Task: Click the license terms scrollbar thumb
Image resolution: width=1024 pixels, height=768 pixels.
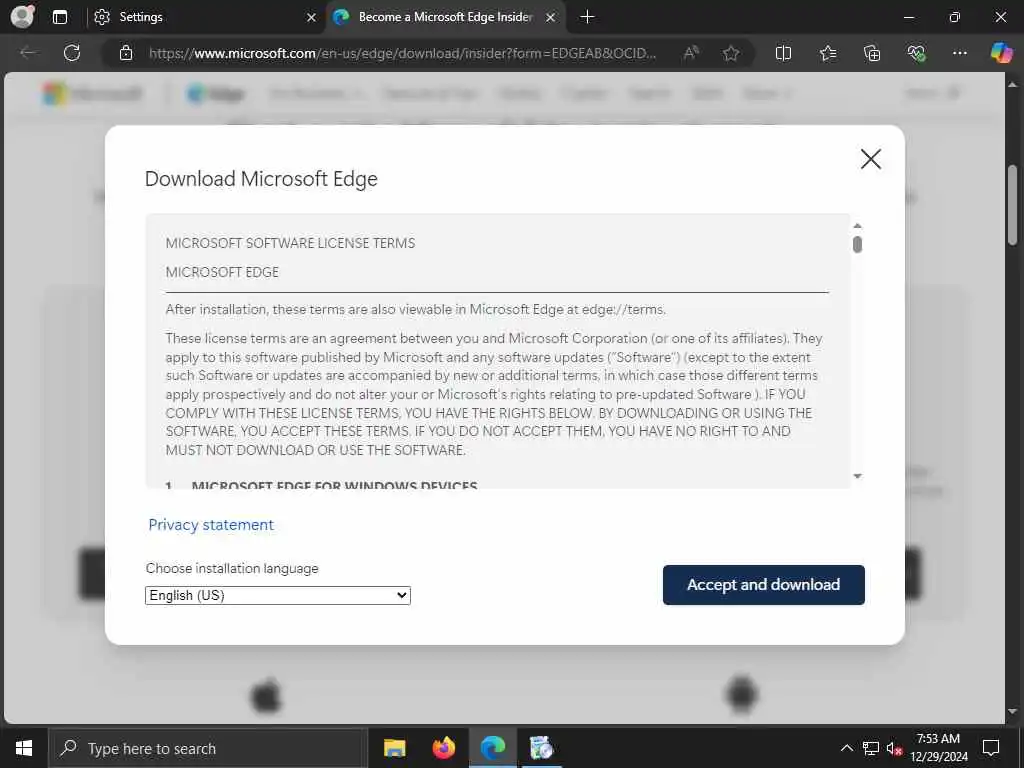Action: pyautogui.click(x=857, y=245)
